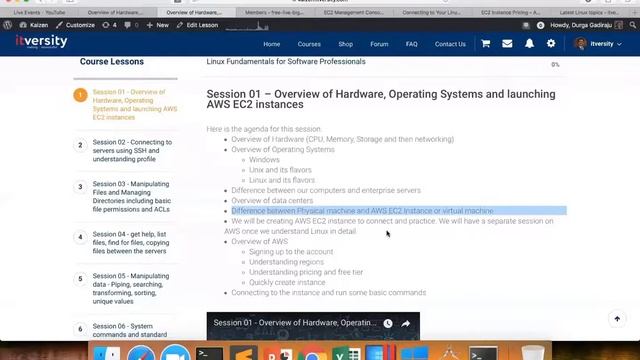Open the updates counter showing 4
The width and height of the screenshot is (640, 360).
point(109,25)
